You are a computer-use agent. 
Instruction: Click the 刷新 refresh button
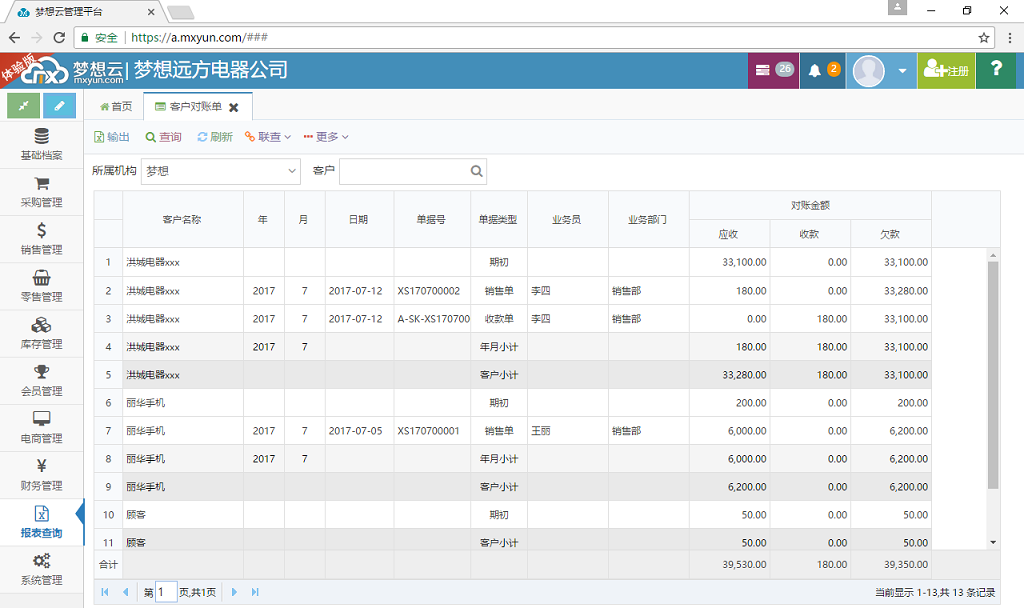[215, 136]
